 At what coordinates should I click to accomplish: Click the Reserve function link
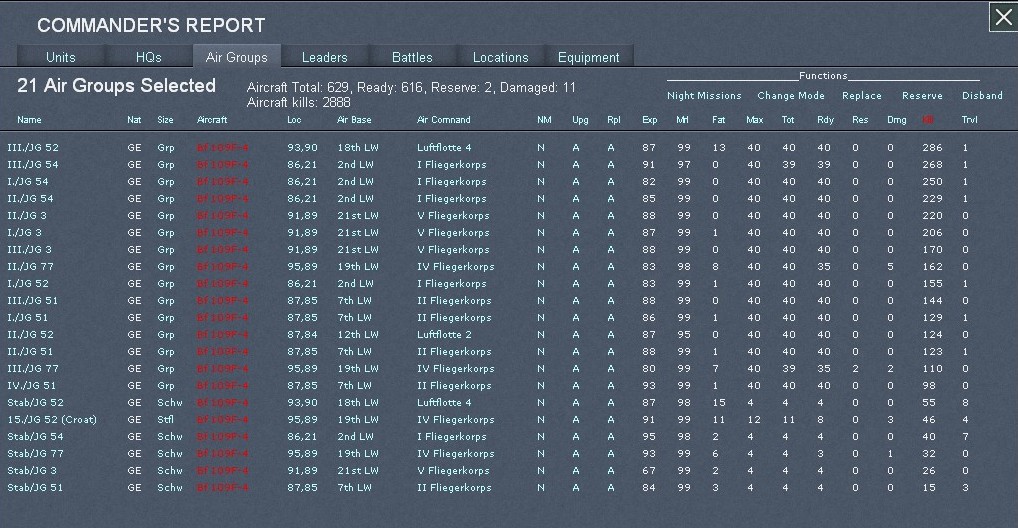tap(922, 96)
